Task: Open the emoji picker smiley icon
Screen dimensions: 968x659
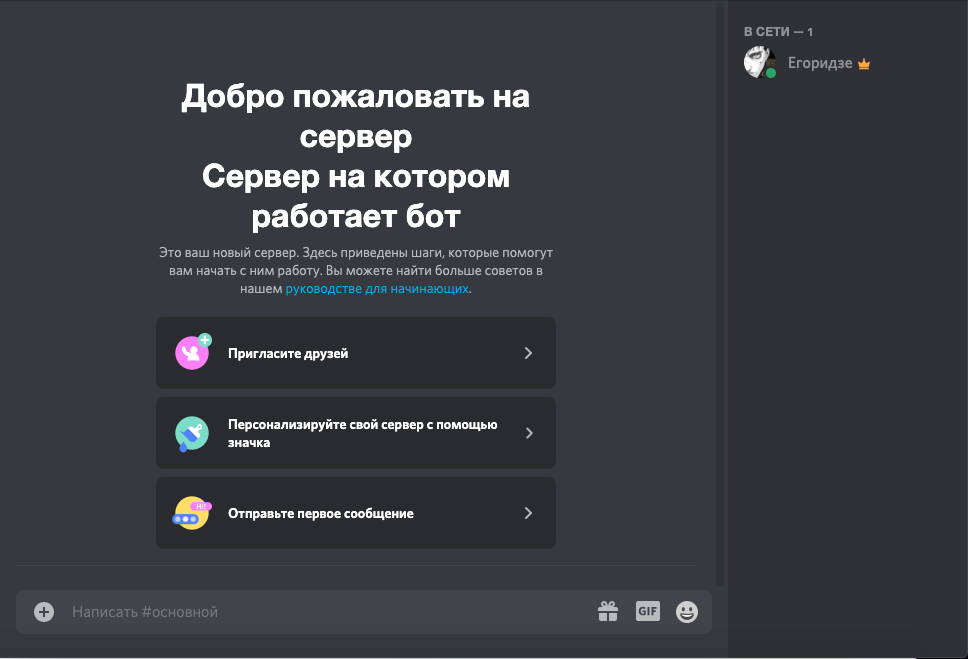Action: coord(687,612)
